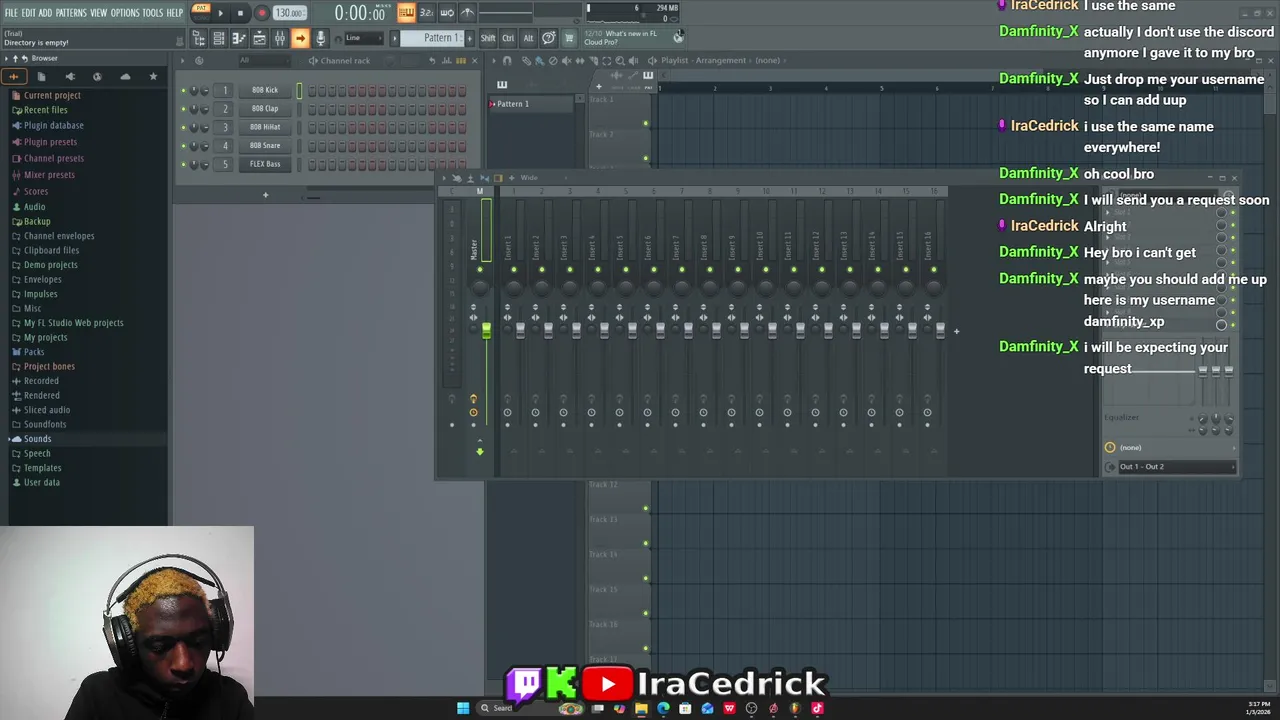Screen dimensions: 1280x720
Task: Open the PATTERNS menu
Action: point(70,13)
